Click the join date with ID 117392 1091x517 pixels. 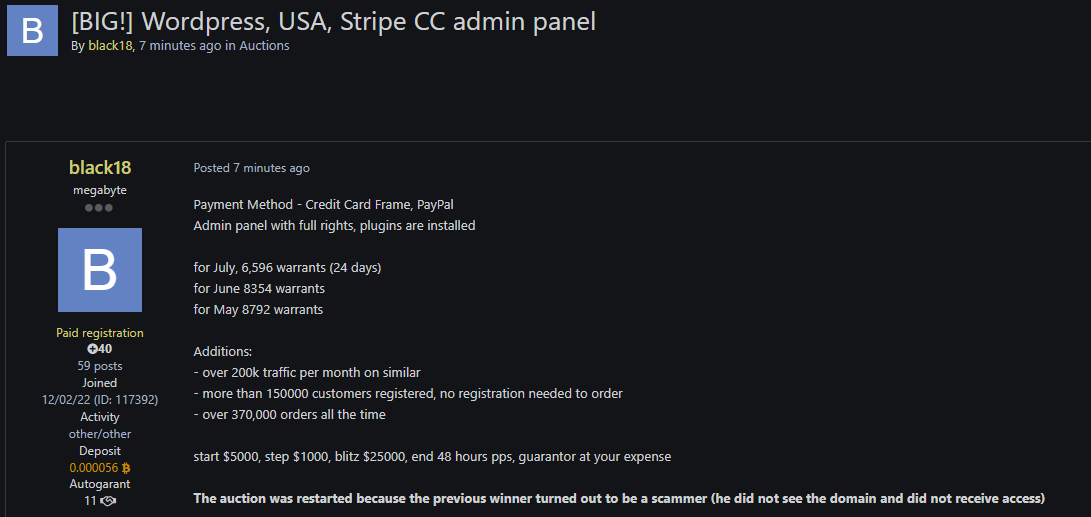[100, 400]
